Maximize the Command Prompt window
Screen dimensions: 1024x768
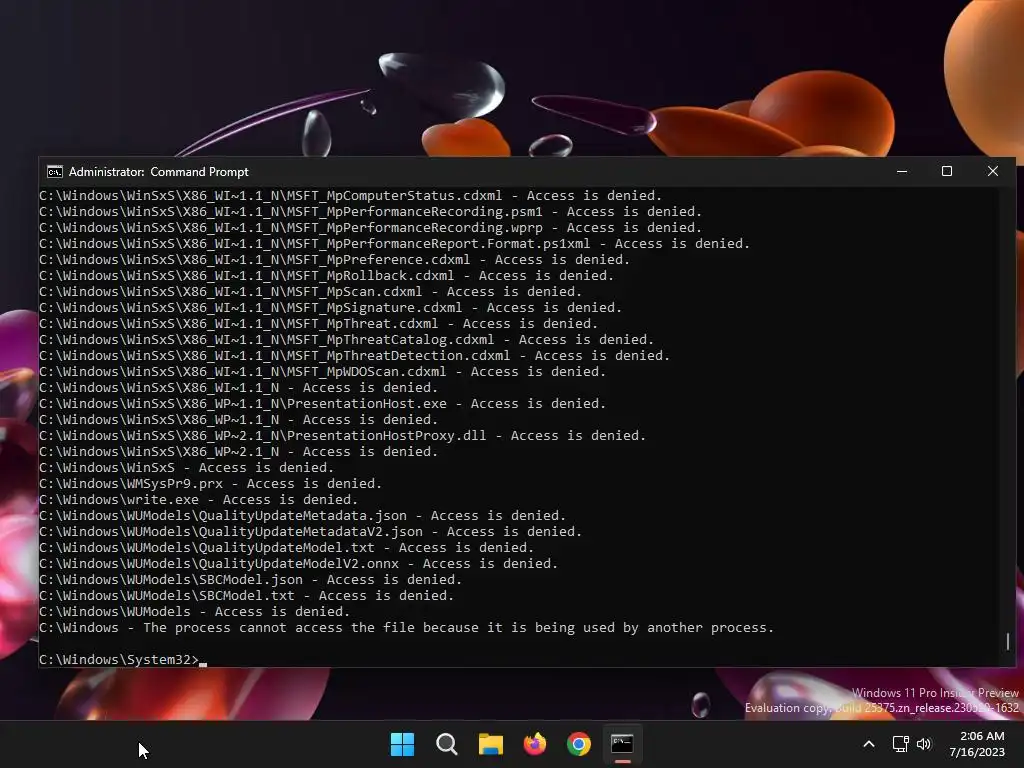coord(947,172)
